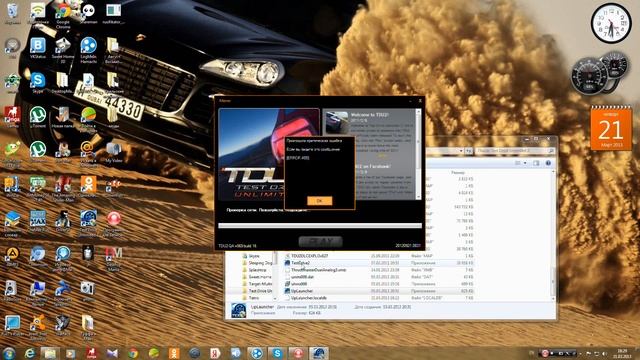
Task: Open the Skype desktop shortcut
Action: click(38, 83)
